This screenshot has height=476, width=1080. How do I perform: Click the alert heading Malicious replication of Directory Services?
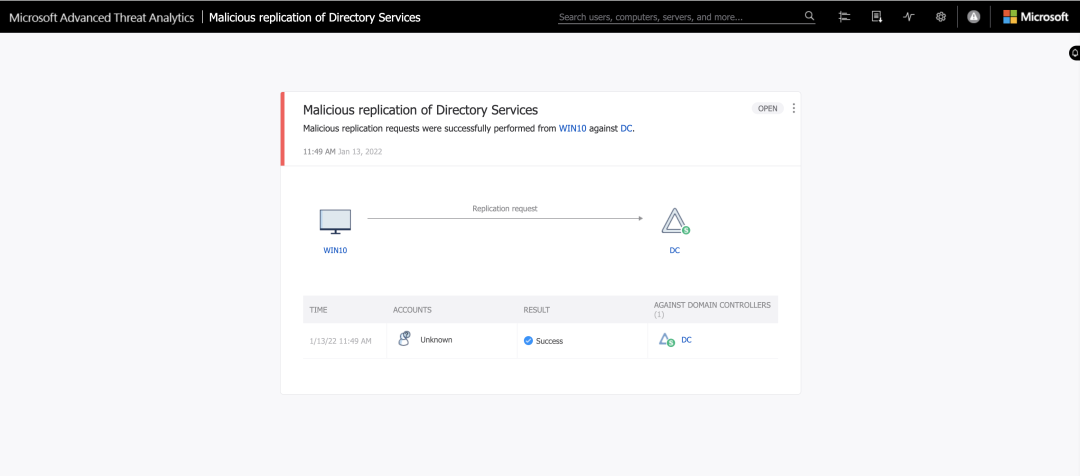pyautogui.click(x=420, y=110)
